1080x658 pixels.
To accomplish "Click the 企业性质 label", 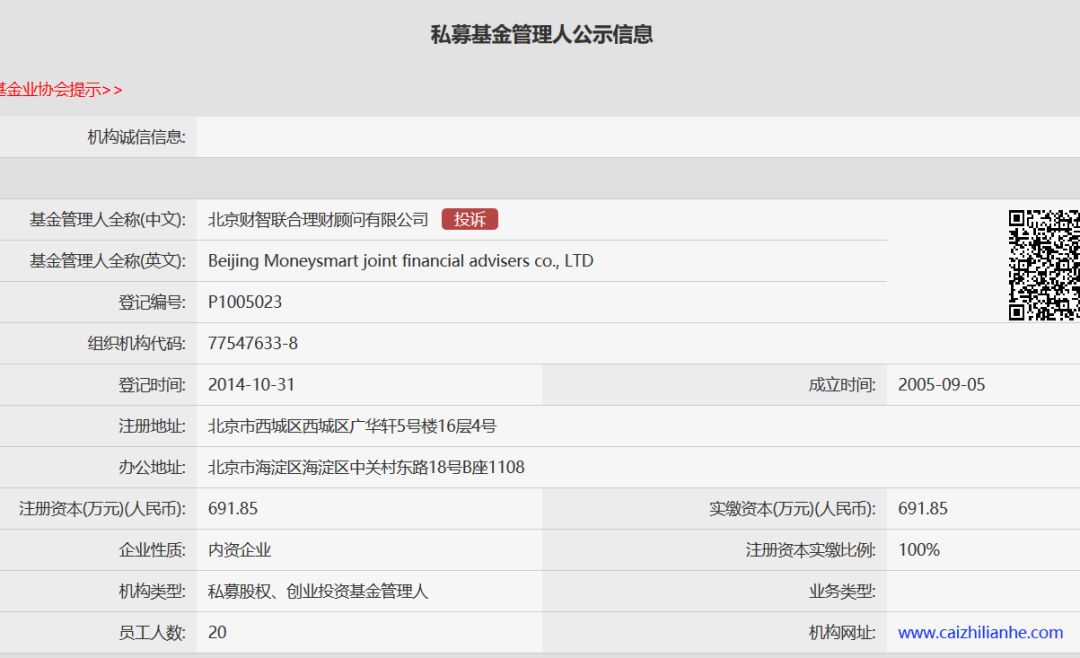I will [152, 550].
